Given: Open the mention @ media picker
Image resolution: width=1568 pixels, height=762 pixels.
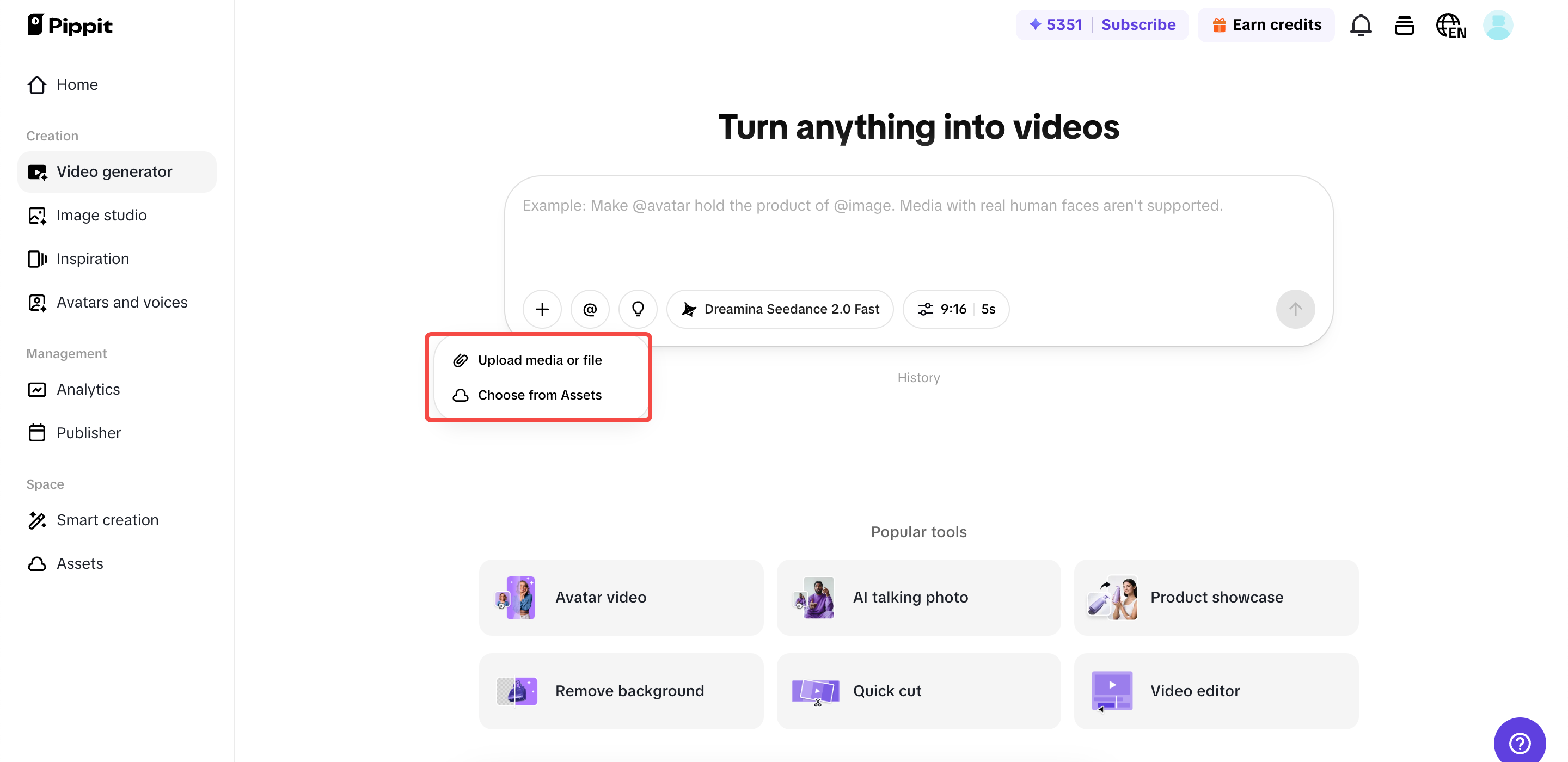Looking at the screenshot, I should pos(590,309).
